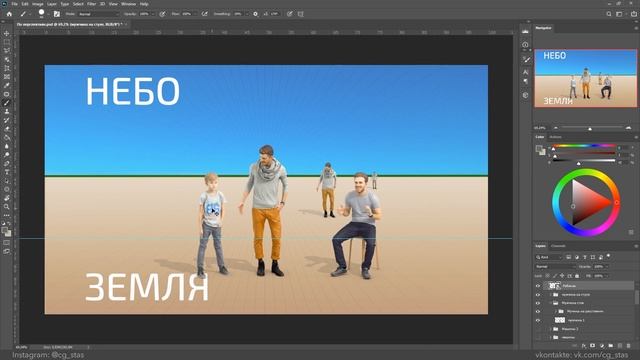Viewport: 640px width, 360px height.
Task: Open the Window menu
Action: tap(128, 4)
